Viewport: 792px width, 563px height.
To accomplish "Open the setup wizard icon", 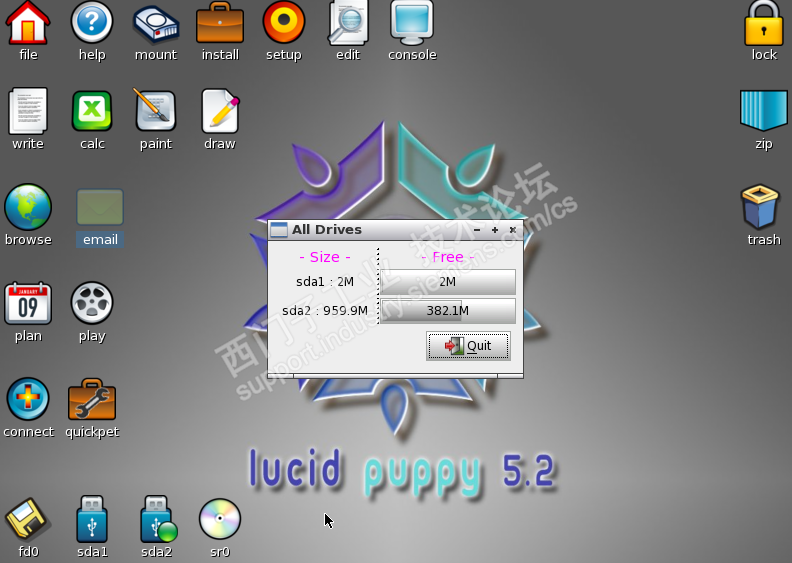I will (284, 23).
